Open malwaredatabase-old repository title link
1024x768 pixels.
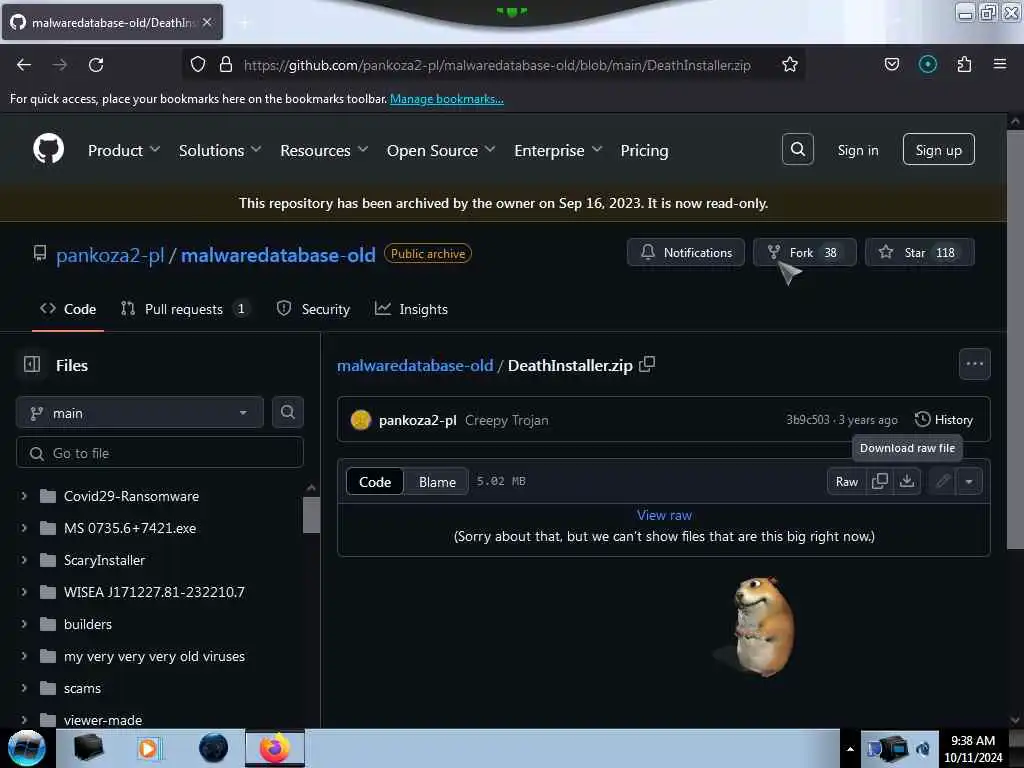point(278,255)
